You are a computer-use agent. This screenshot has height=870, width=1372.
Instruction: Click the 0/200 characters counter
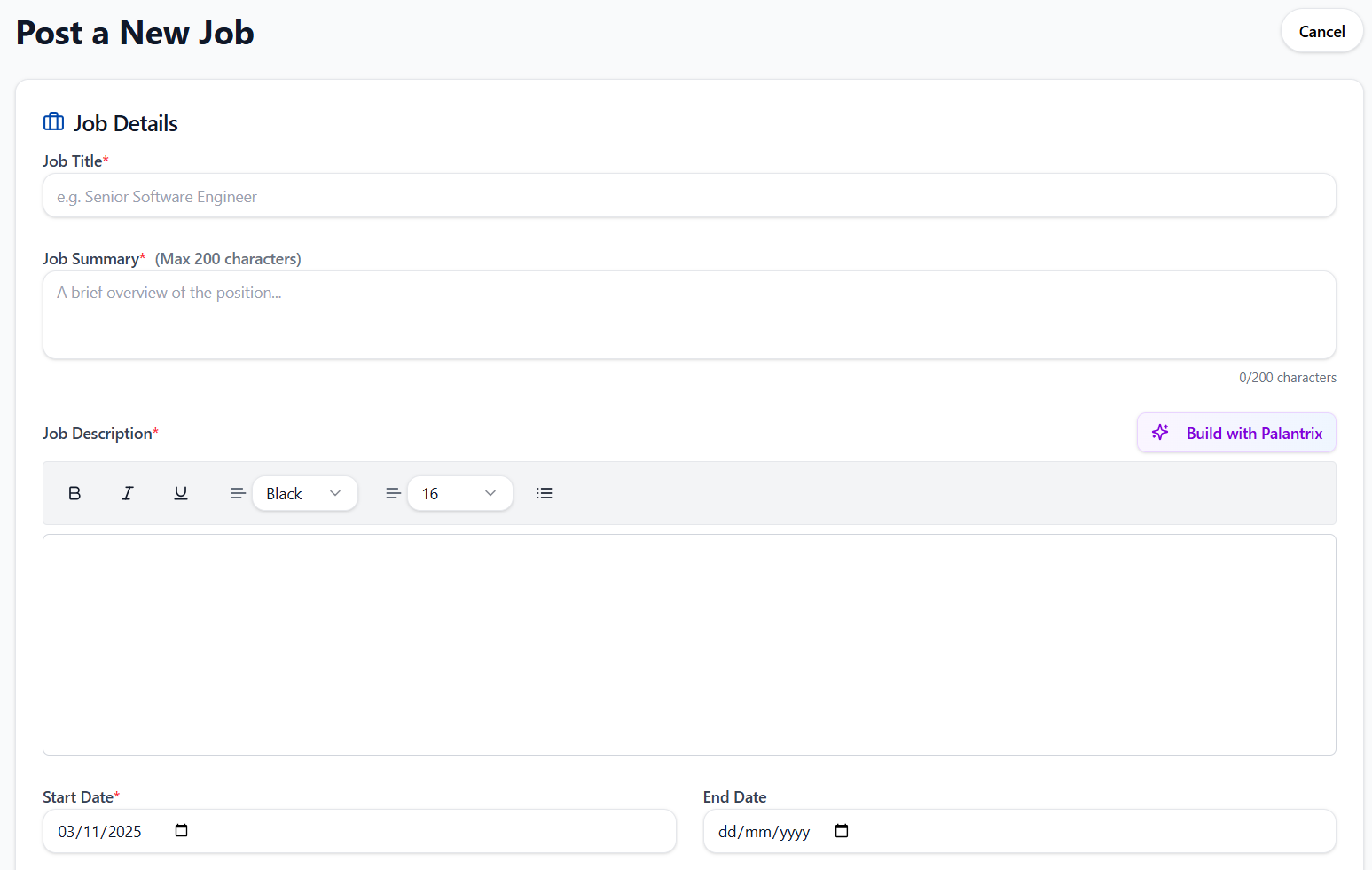point(1287,378)
